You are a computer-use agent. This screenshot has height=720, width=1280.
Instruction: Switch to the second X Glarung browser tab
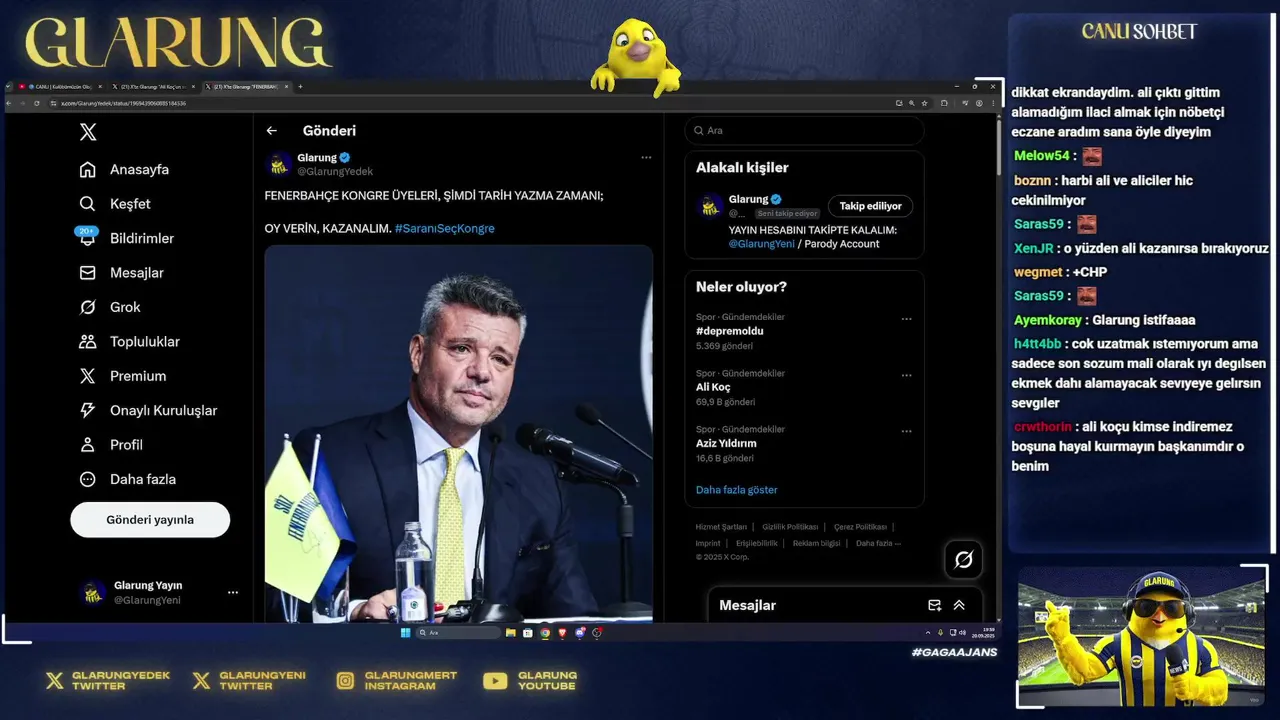click(x=152, y=87)
